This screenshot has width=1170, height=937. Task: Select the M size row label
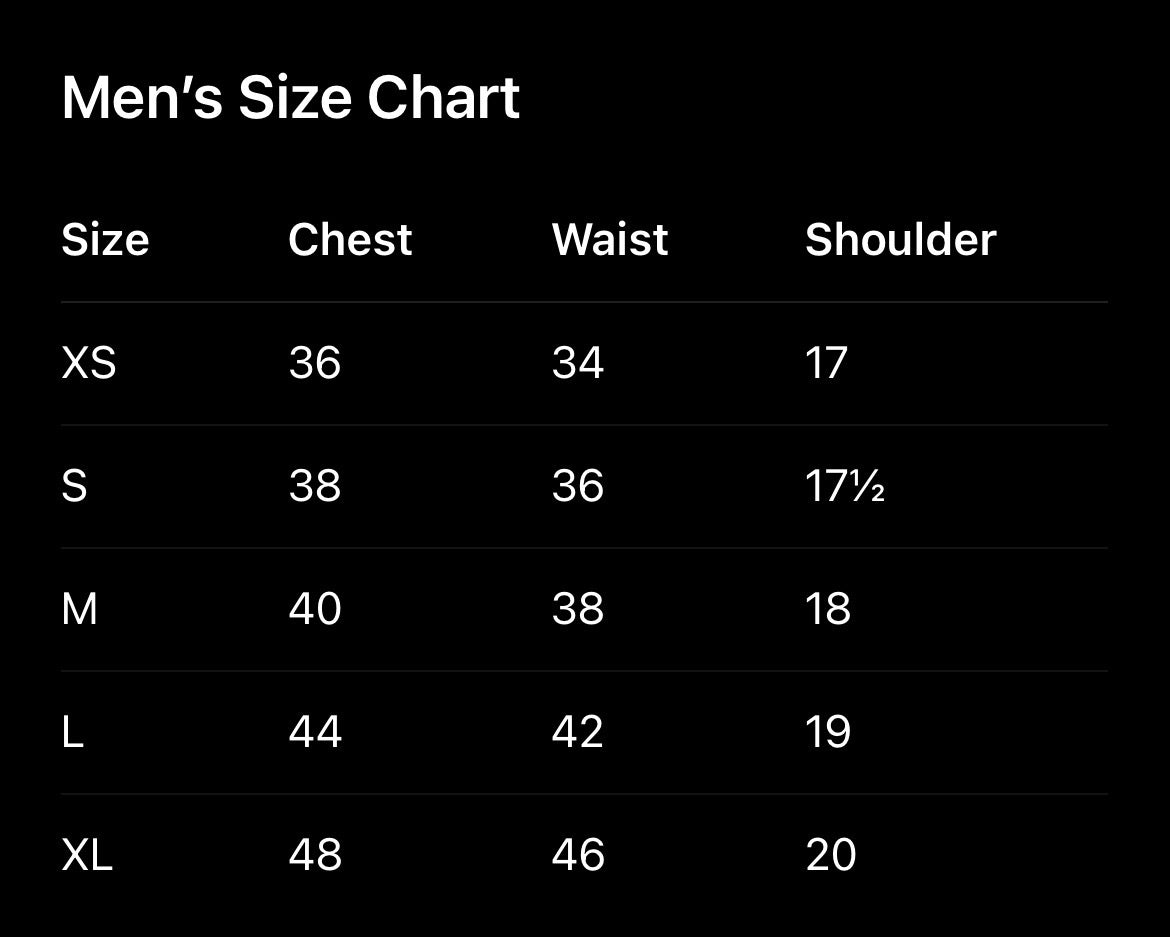80,609
